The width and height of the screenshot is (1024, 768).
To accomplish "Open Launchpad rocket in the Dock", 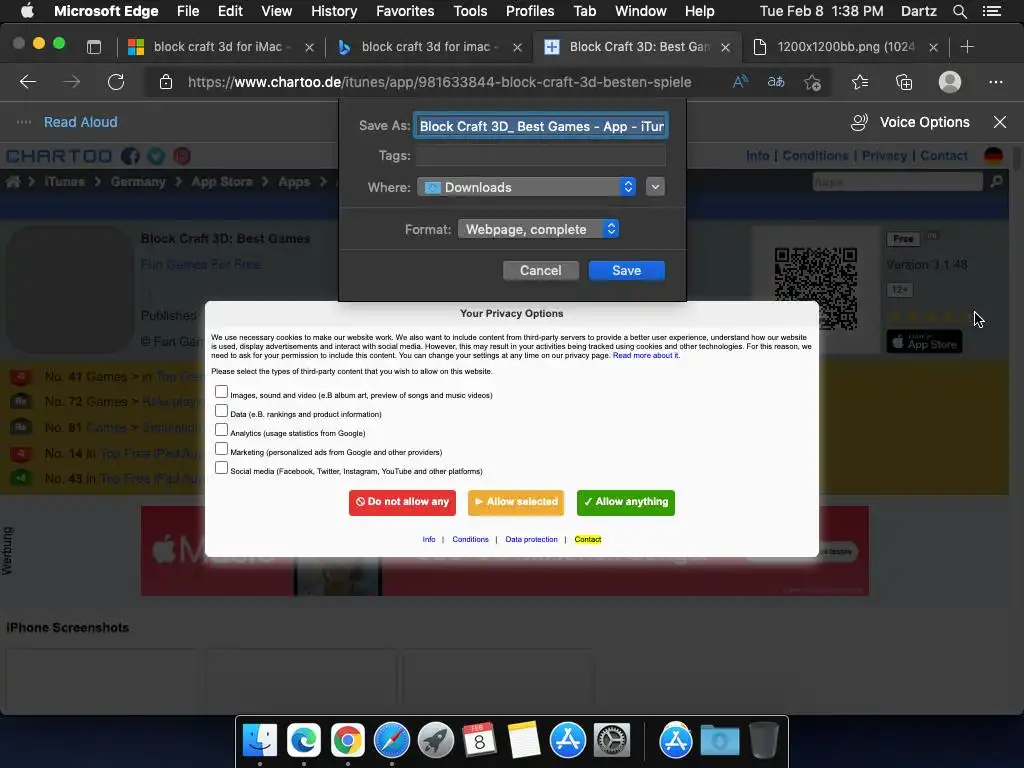I will tap(436, 740).
